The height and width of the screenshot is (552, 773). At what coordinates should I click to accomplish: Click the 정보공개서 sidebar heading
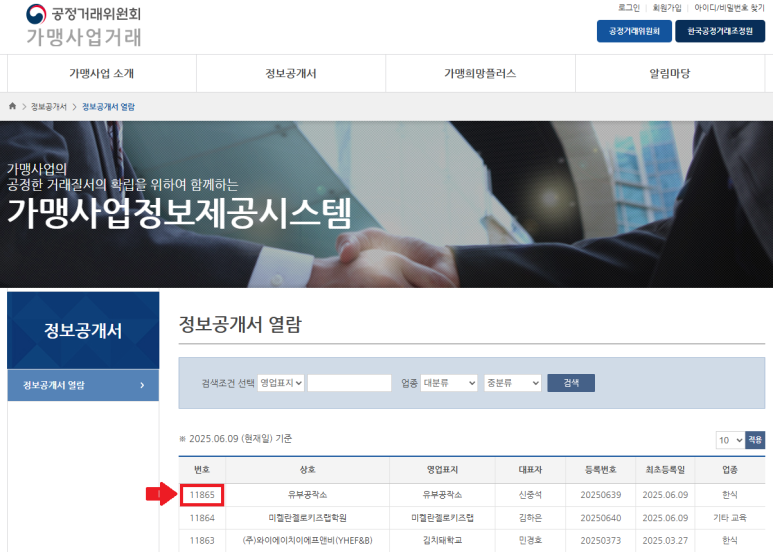pos(83,330)
